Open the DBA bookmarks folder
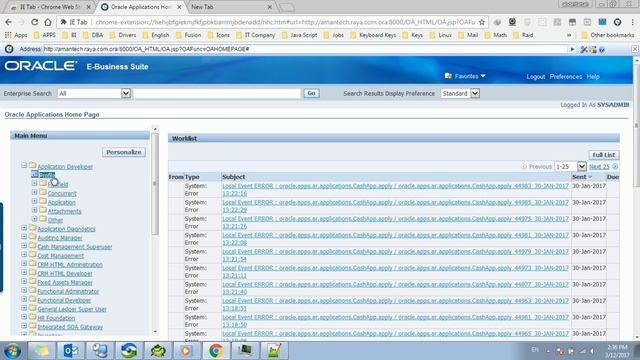 pos(93,35)
